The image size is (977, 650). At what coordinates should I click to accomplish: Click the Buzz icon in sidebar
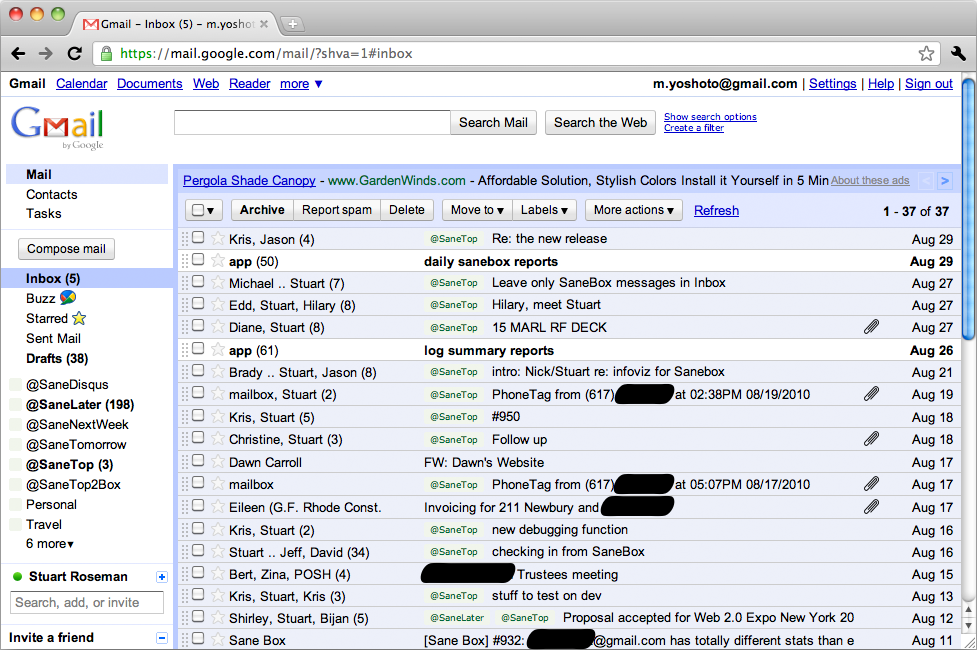pyautogui.click(x=68, y=298)
